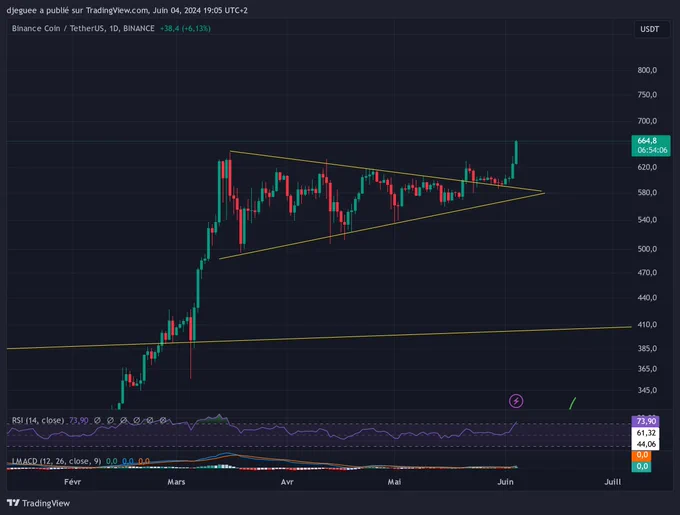Viewport: 680px width, 515px height.
Task: Click the 06:54:06 candle countdown timer
Action: pyautogui.click(x=652, y=150)
